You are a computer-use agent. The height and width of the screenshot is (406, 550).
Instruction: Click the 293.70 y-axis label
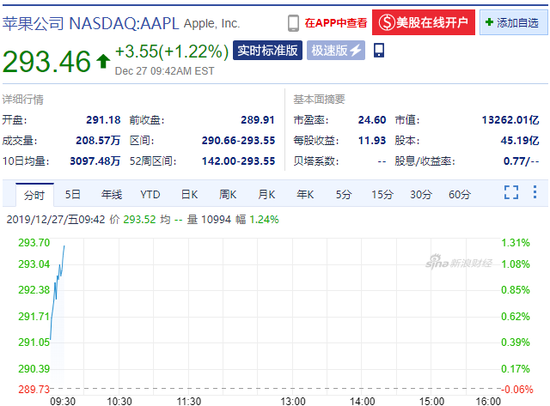(34, 242)
